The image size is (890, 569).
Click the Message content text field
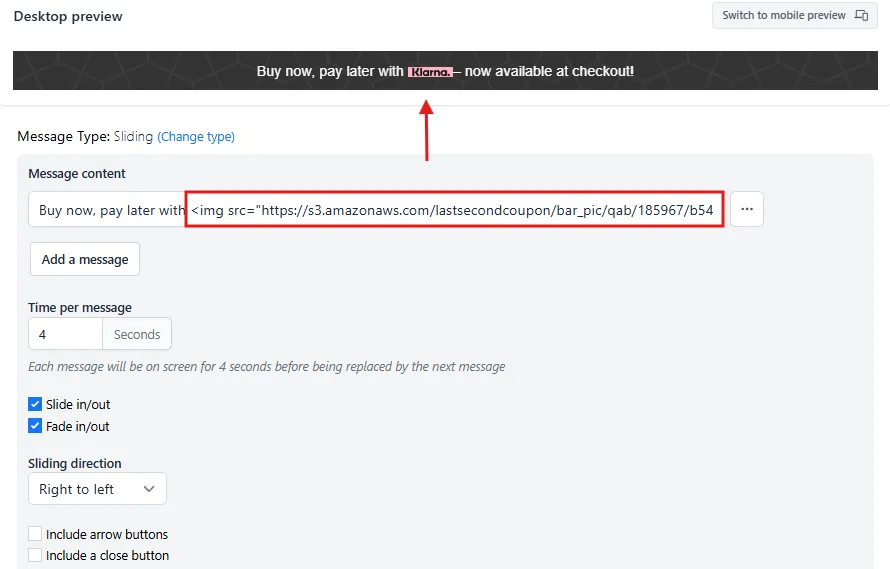[376, 210]
